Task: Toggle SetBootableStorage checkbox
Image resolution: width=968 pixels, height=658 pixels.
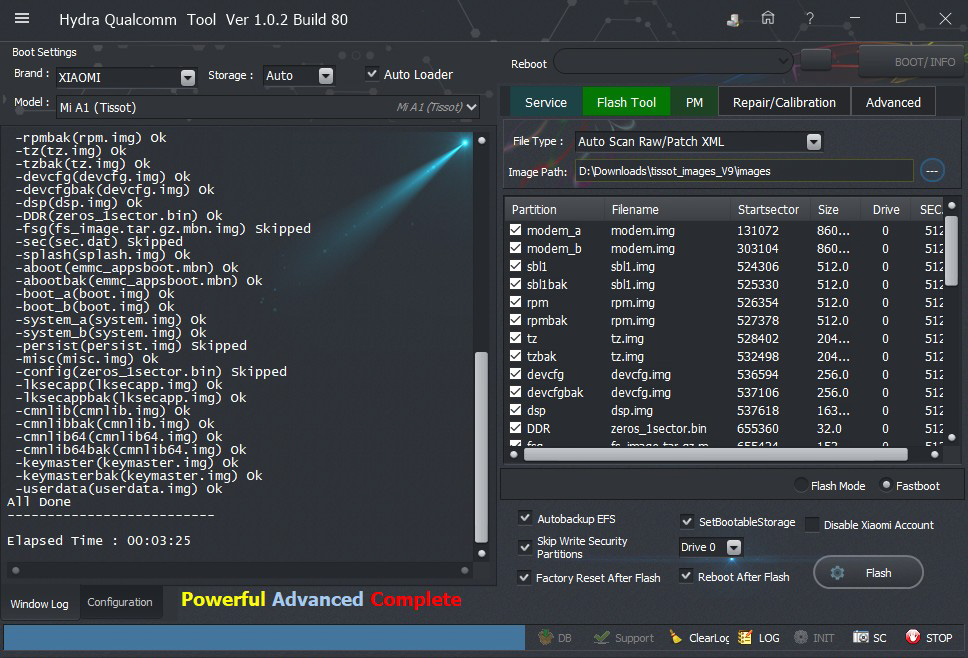Action: click(686, 521)
